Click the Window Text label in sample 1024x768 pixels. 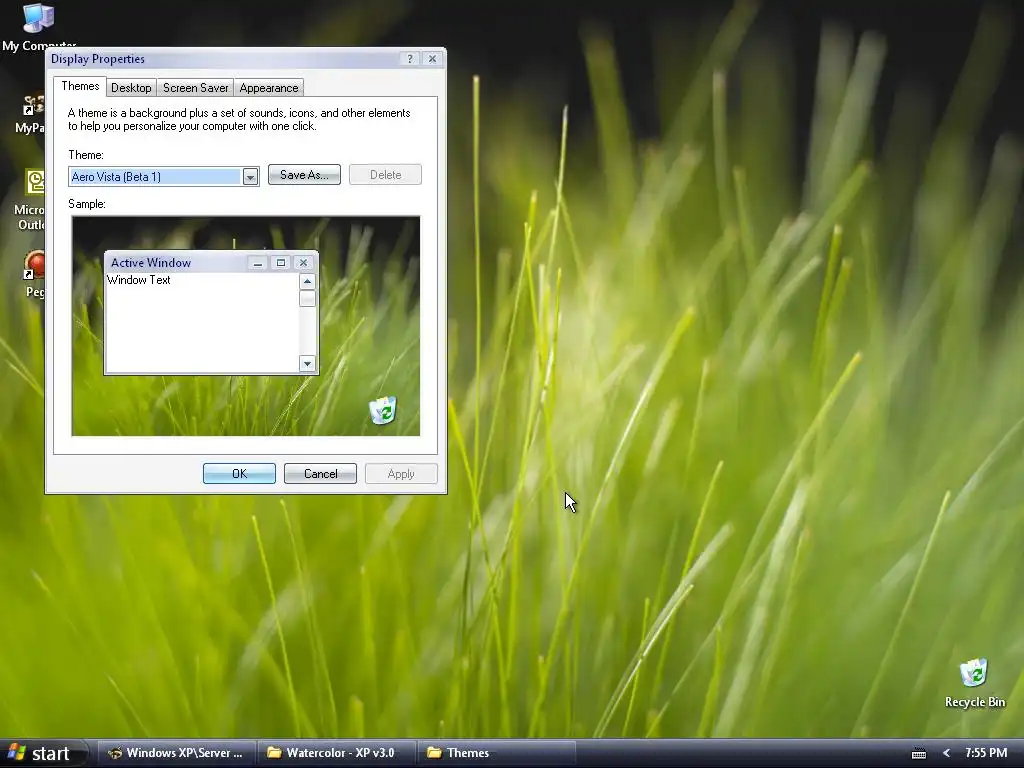pos(138,280)
